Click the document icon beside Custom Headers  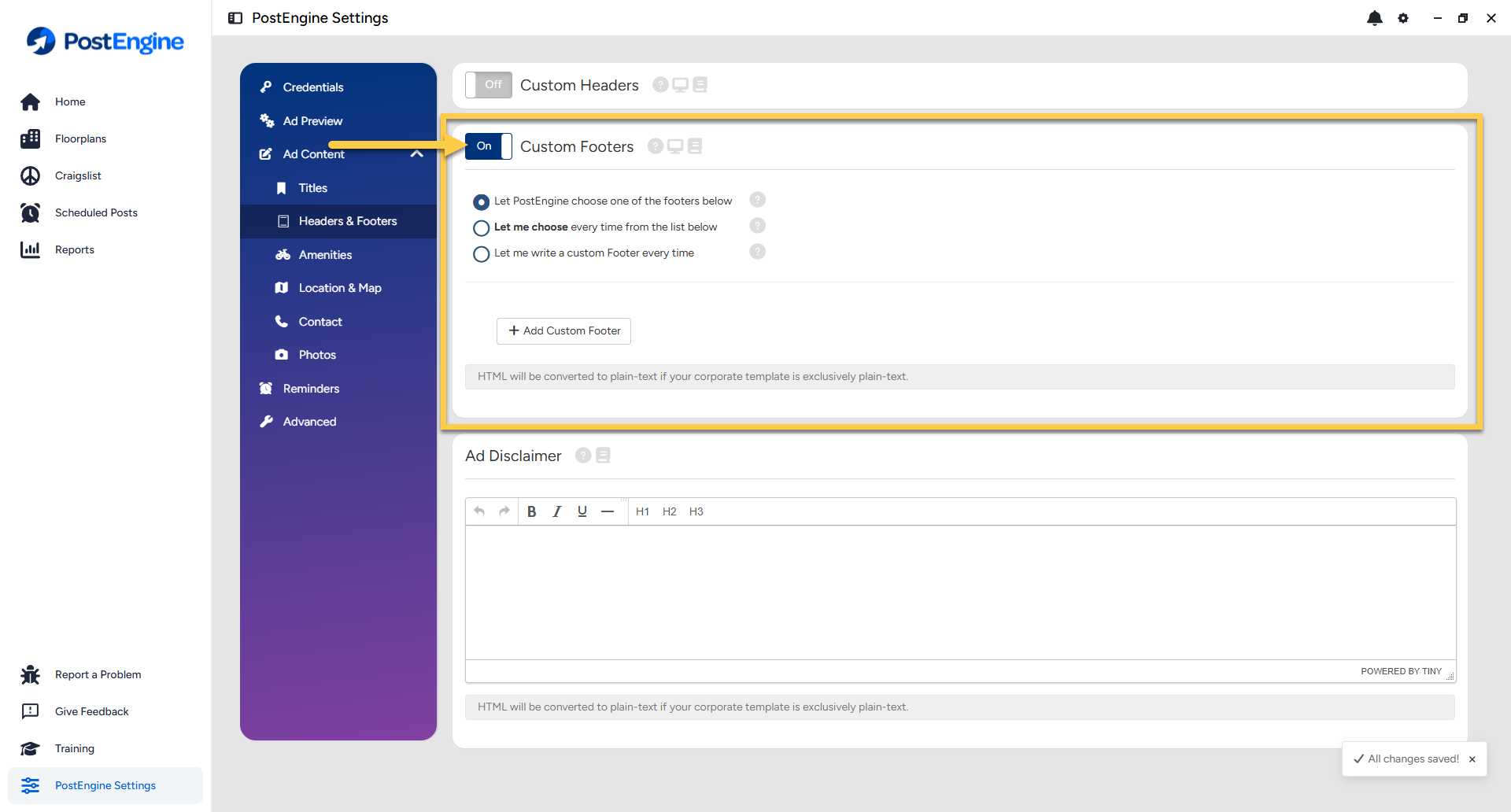coord(700,85)
